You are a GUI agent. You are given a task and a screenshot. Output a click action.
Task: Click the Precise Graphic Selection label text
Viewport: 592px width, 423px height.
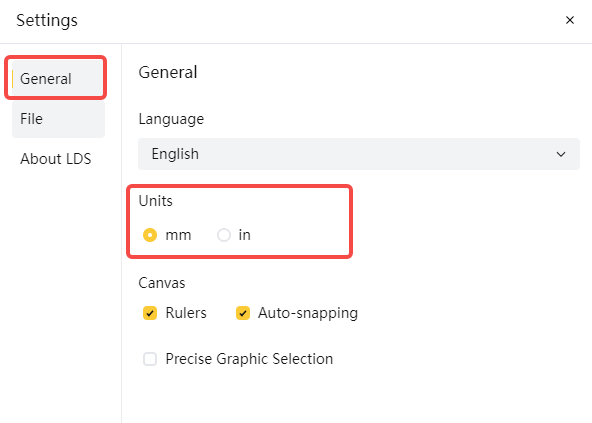pos(249,359)
